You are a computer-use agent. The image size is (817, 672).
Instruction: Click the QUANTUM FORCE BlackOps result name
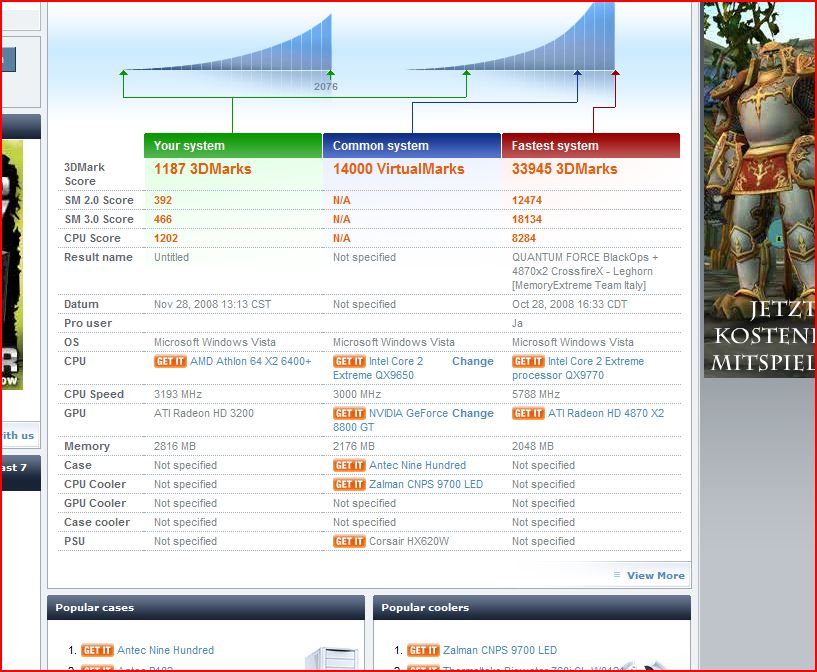[585, 271]
